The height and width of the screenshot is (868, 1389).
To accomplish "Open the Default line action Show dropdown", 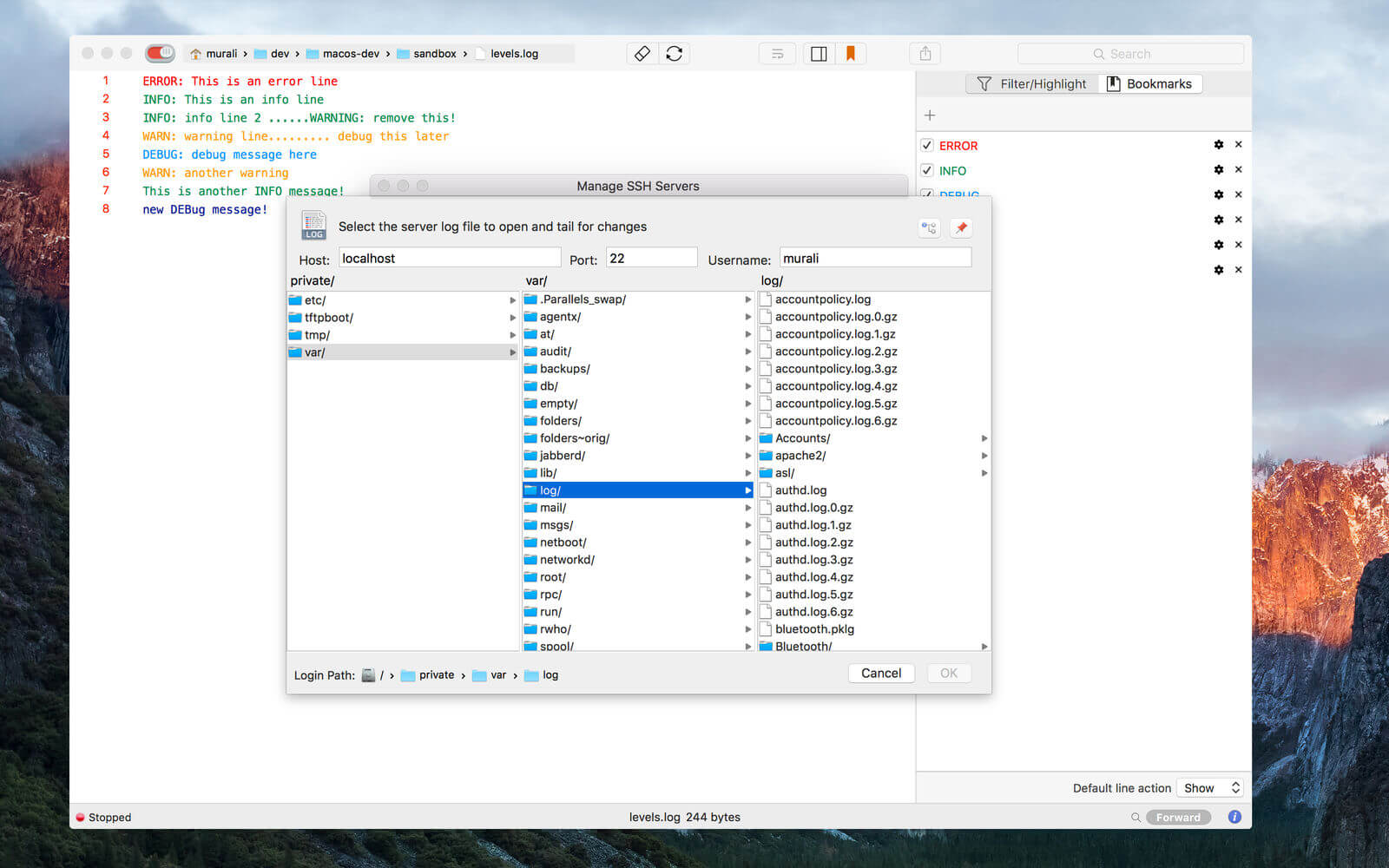I will coord(1211,788).
